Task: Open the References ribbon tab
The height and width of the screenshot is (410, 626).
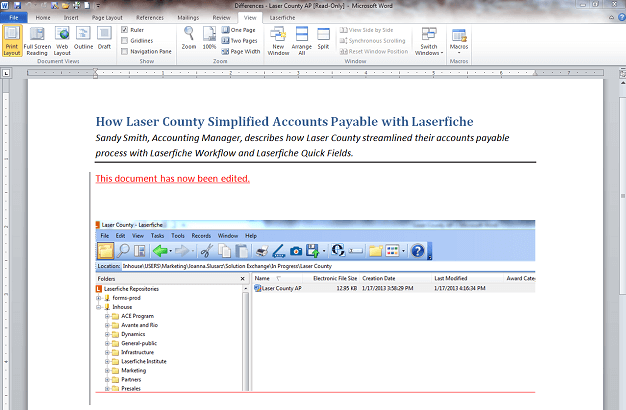Action: [150, 18]
